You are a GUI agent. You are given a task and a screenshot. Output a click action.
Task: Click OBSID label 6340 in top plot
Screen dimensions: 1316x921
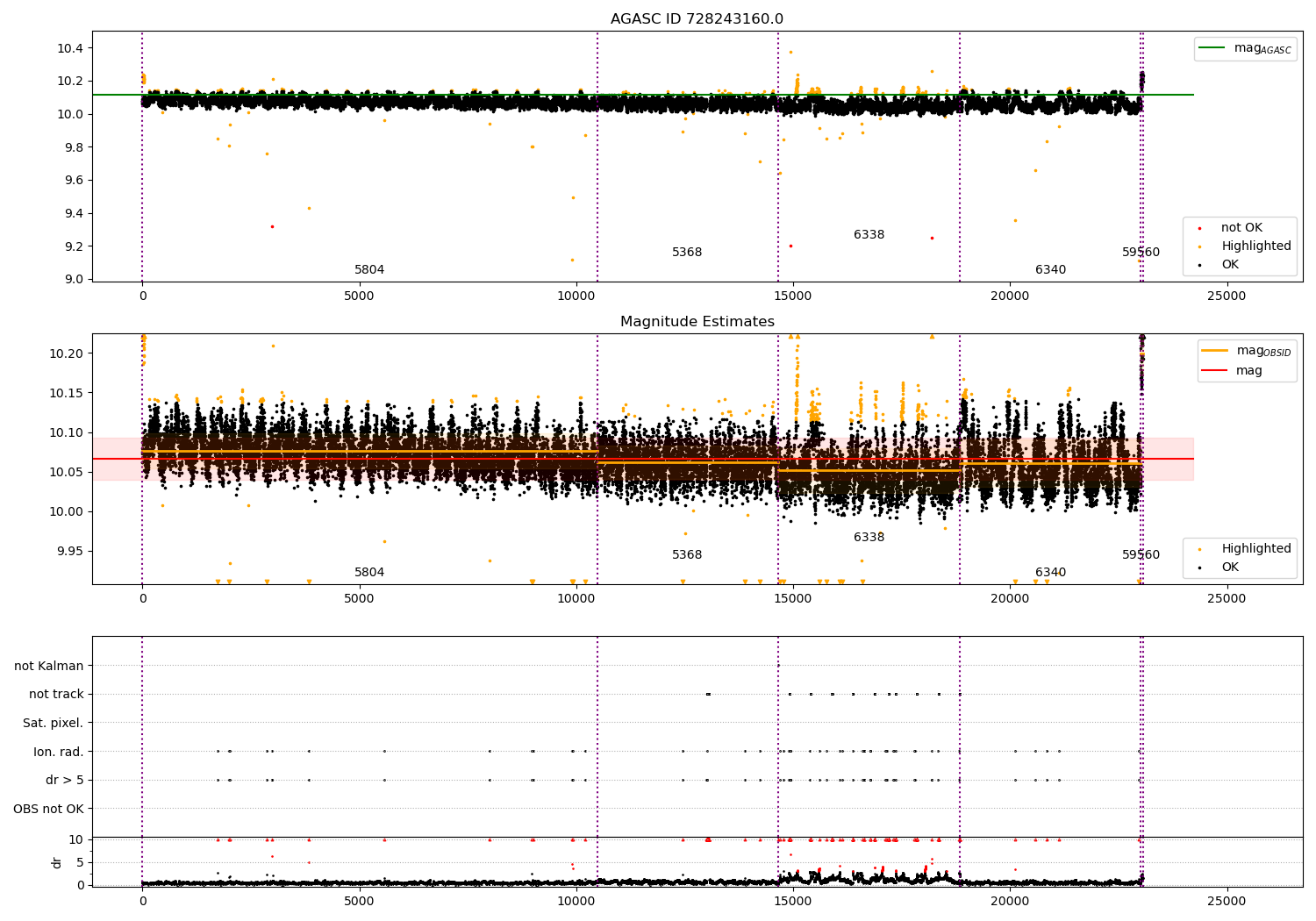tap(1050, 270)
